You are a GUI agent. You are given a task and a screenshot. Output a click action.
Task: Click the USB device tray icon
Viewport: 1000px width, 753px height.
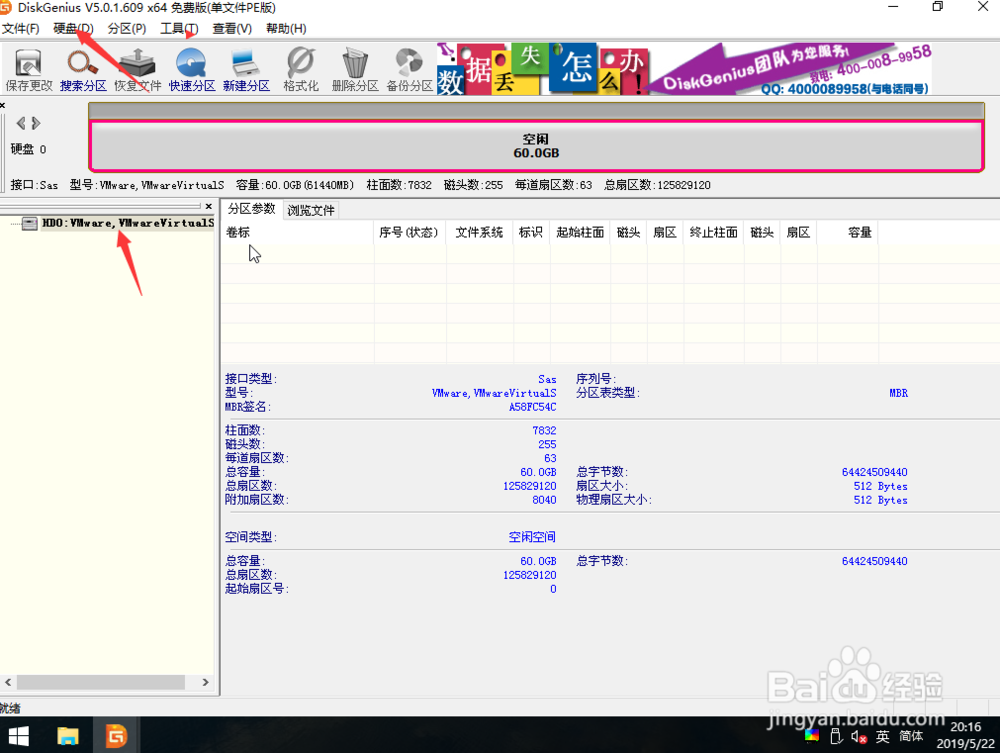point(836,737)
